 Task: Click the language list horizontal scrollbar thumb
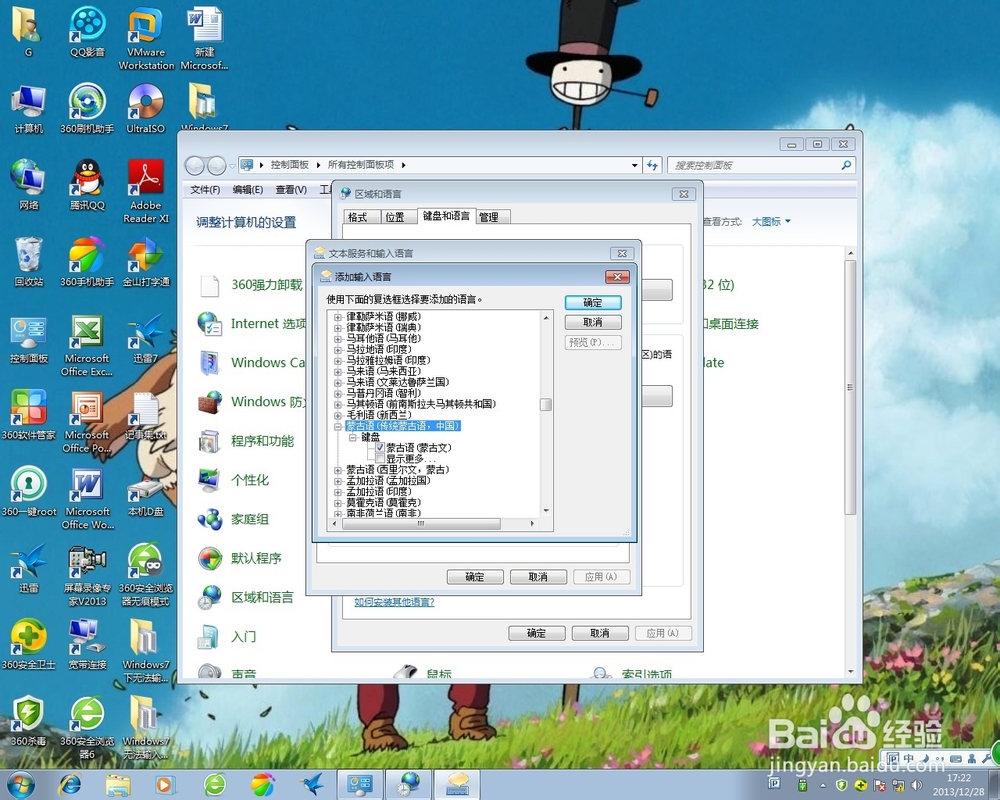[421, 524]
